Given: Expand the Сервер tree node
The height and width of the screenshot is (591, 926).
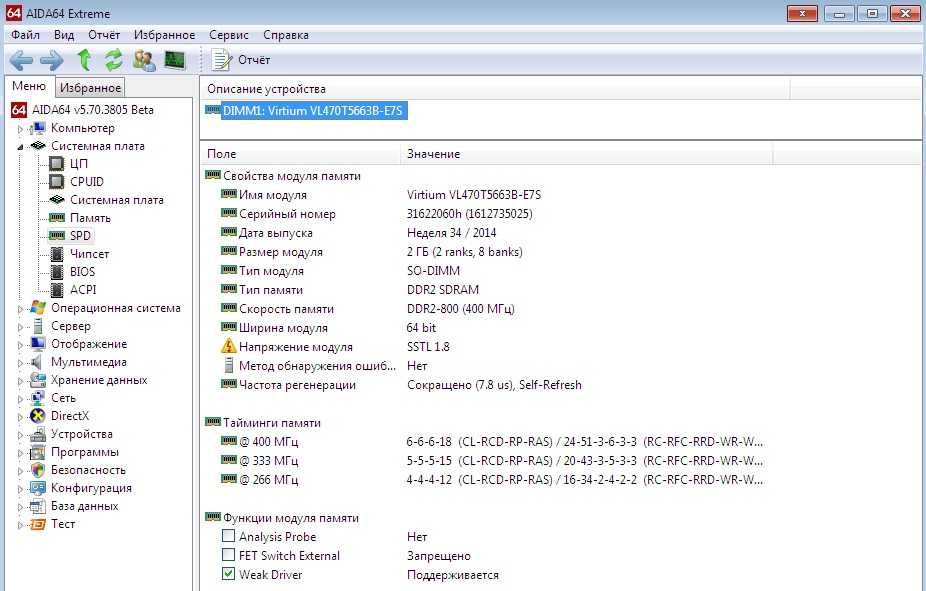Looking at the screenshot, I should pyautogui.click(x=20, y=326).
